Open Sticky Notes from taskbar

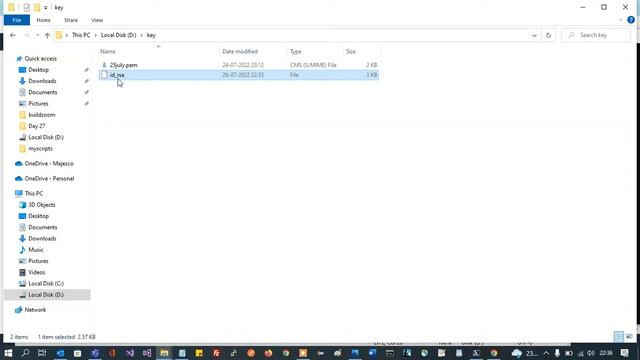[x=199, y=353]
